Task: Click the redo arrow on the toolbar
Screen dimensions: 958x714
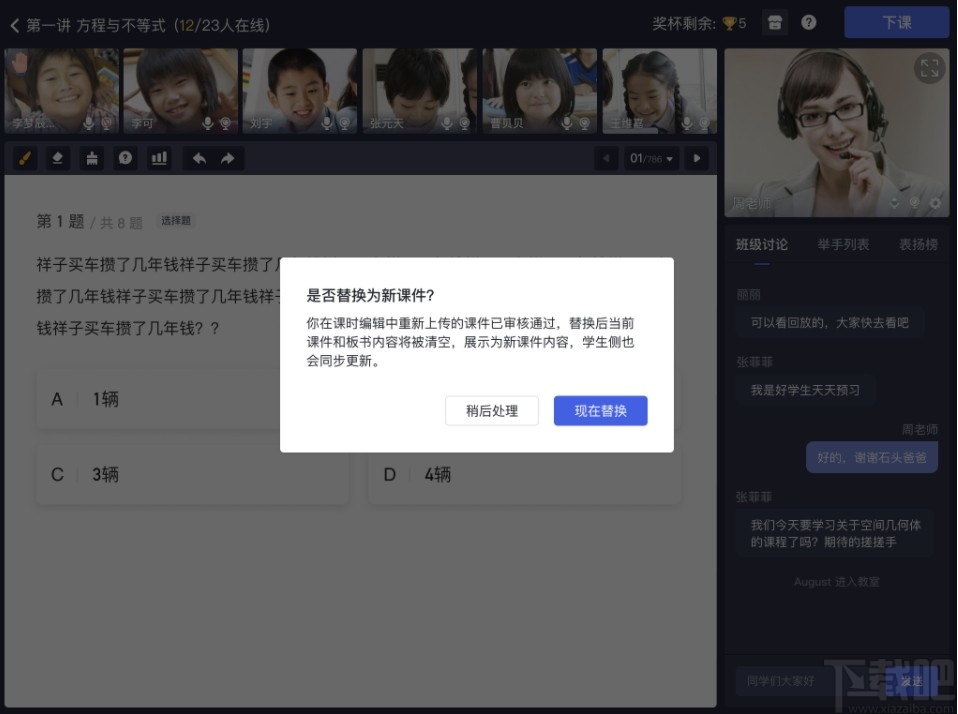Action: [225, 158]
